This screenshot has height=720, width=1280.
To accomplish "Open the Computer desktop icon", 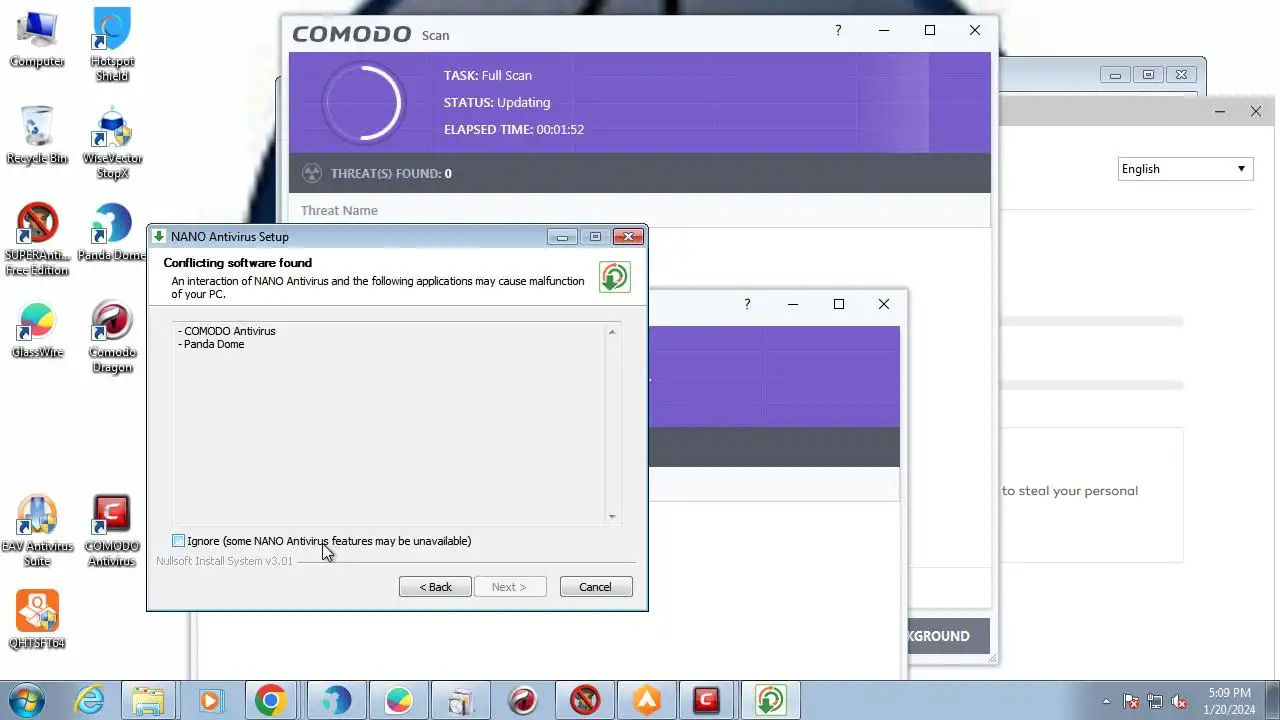I will [x=37, y=38].
